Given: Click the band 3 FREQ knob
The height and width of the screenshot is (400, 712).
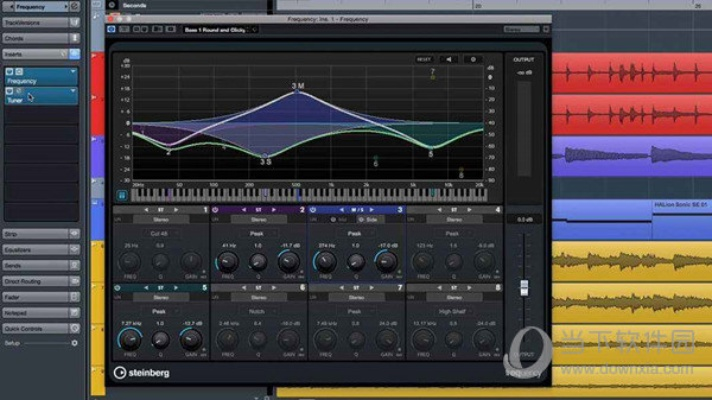Looking at the screenshot, I should click(326, 262).
